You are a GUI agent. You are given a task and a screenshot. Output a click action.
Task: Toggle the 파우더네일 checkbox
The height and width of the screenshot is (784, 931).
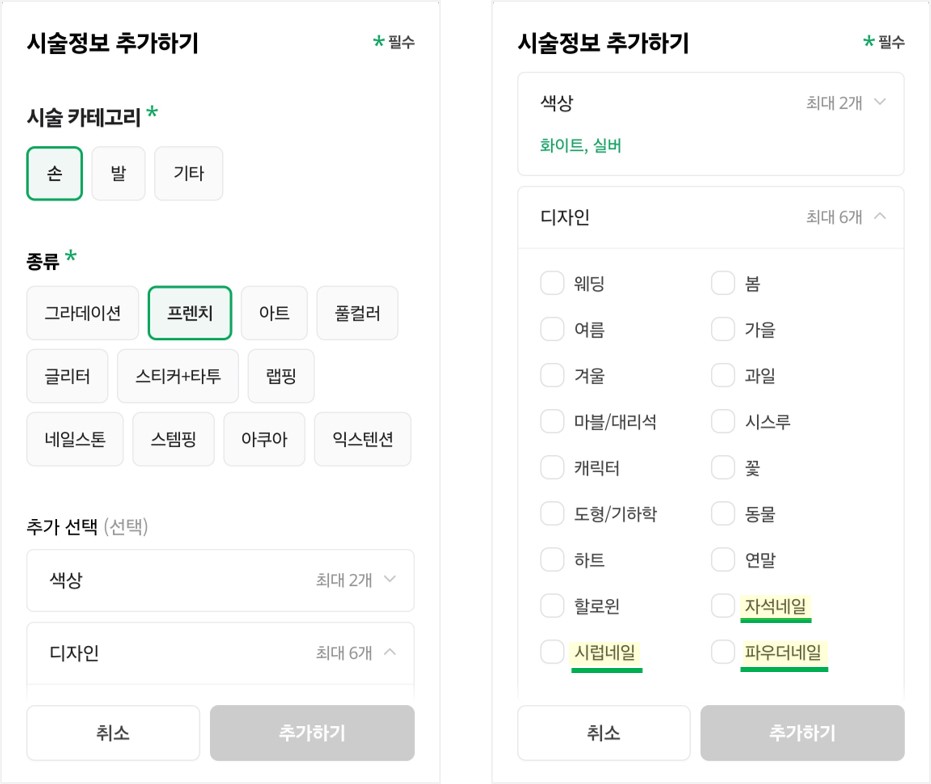(723, 652)
